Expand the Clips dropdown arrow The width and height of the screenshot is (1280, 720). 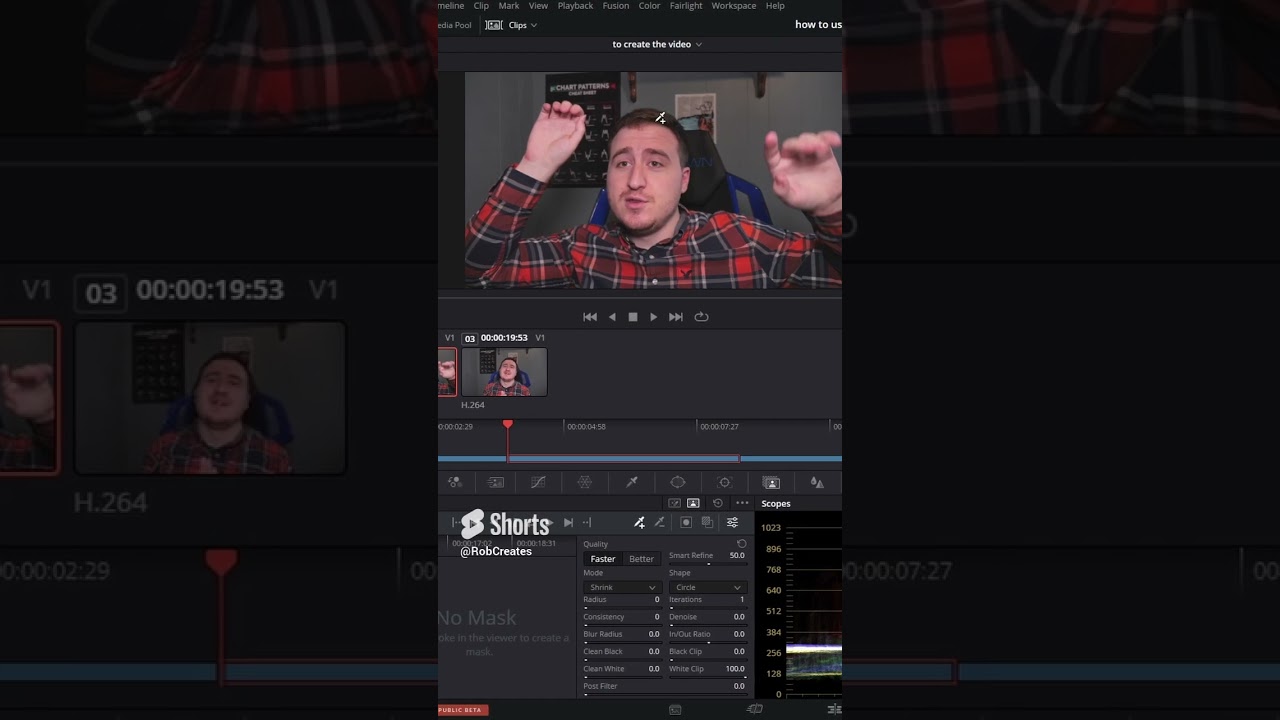coord(534,25)
